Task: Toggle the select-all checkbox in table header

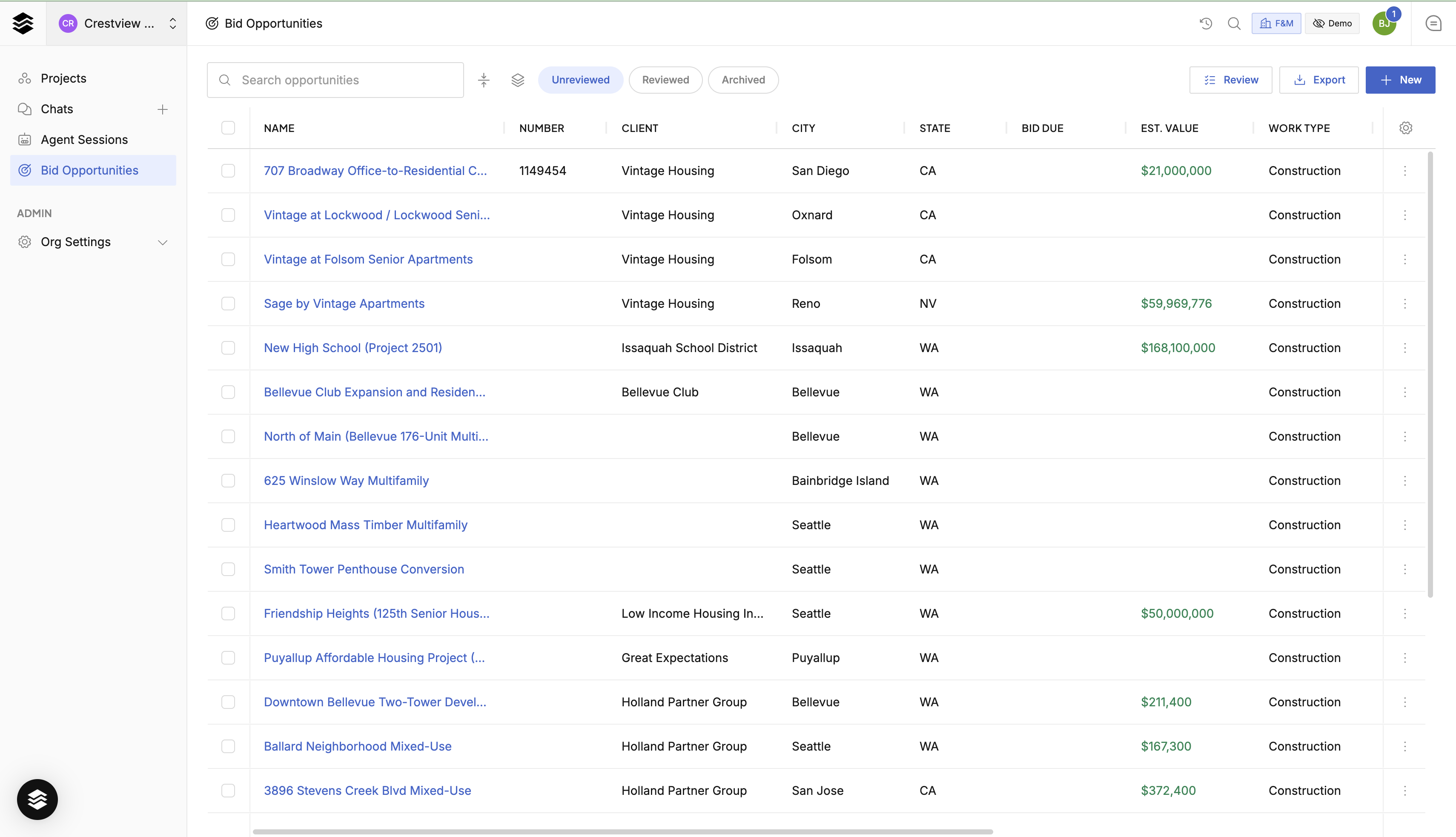Action: [x=228, y=128]
